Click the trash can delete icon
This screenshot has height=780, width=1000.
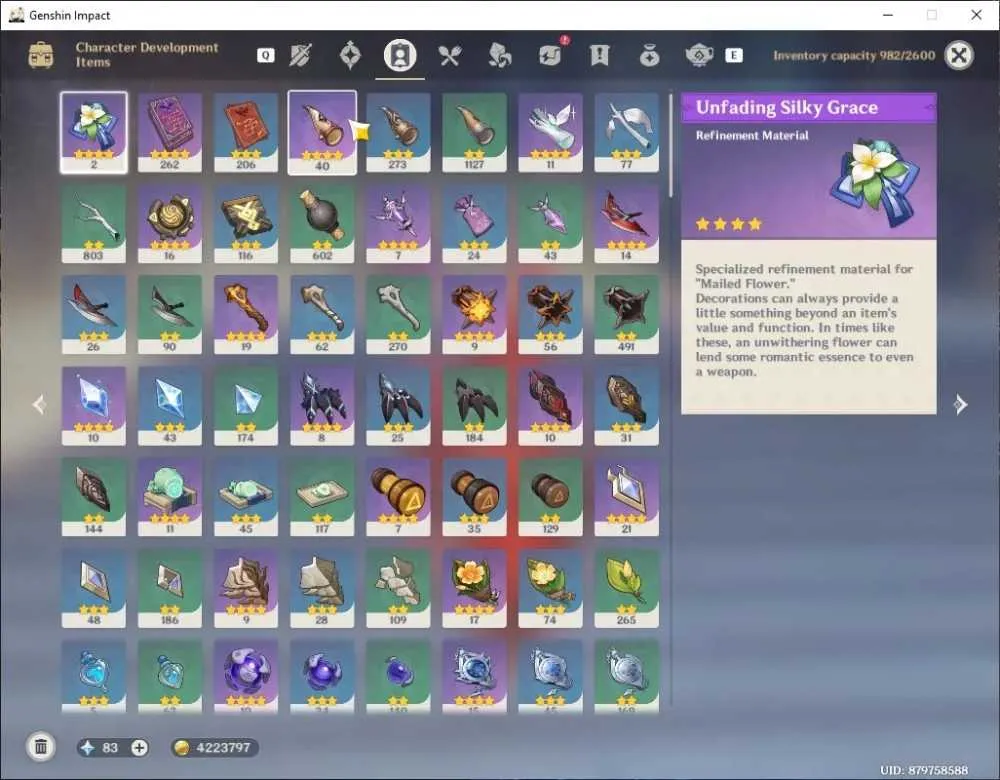pyautogui.click(x=41, y=747)
